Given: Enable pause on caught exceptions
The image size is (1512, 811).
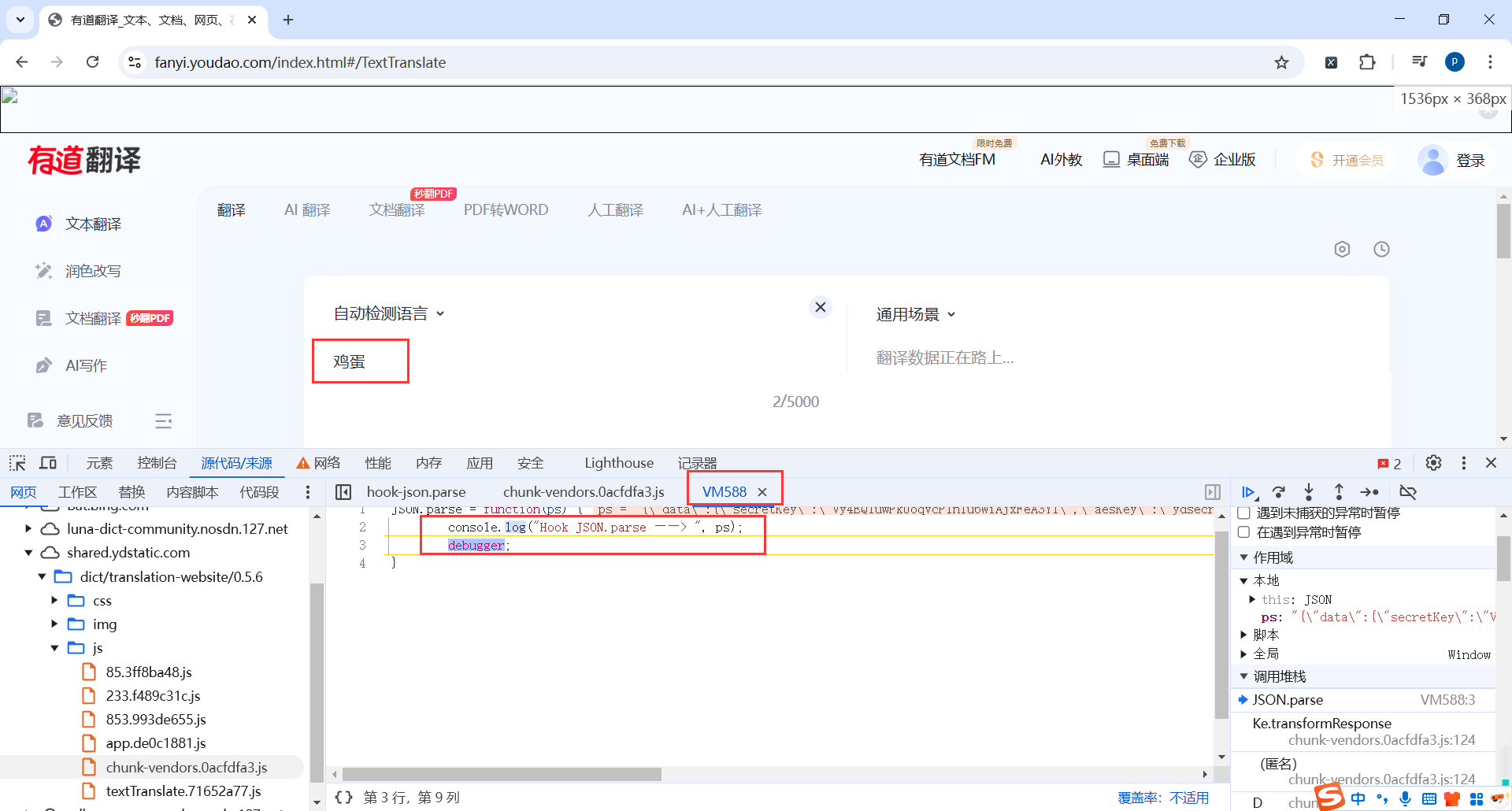Looking at the screenshot, I should 1244,532.
